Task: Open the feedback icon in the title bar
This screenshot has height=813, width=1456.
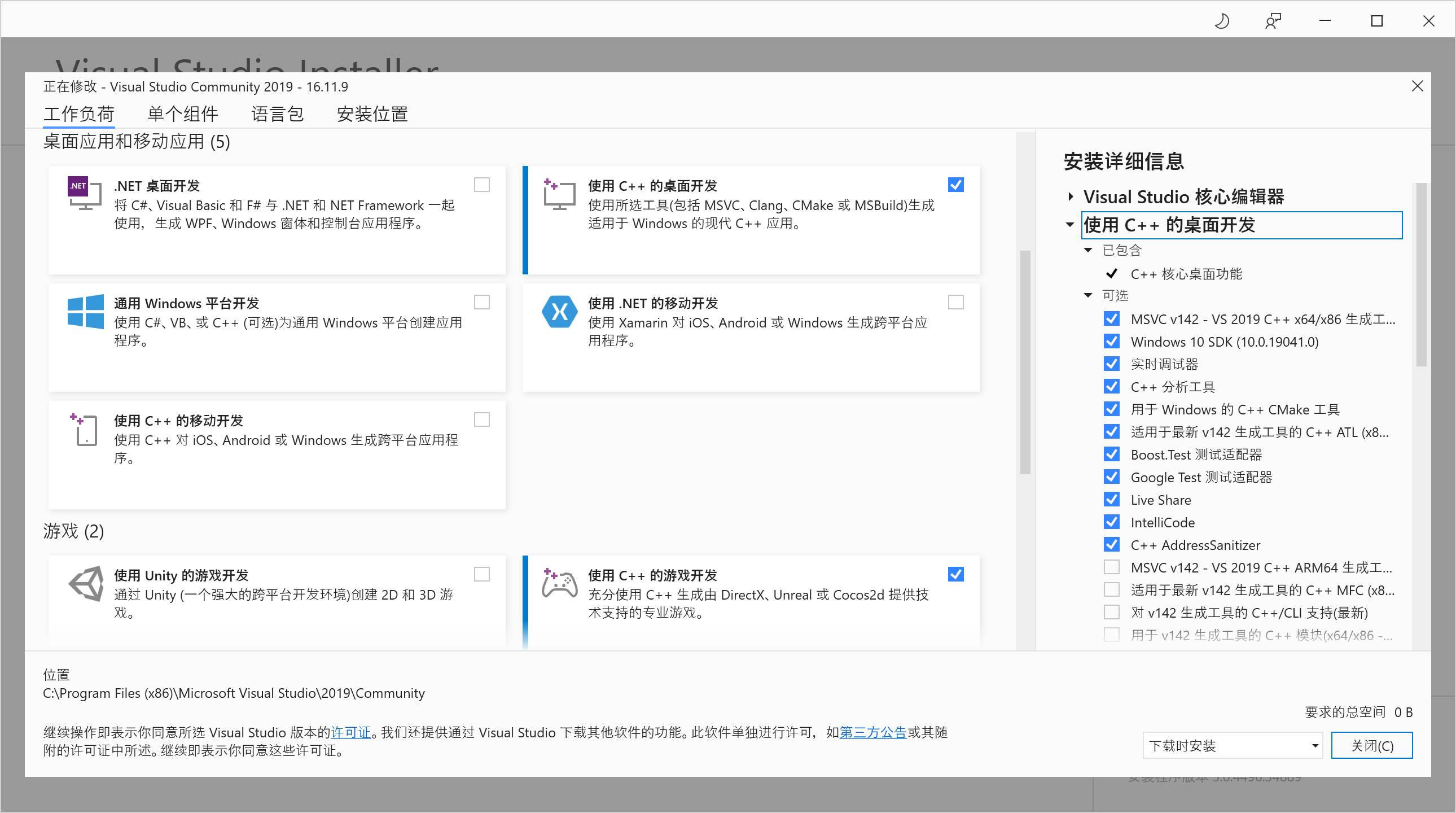Action: click(1273, 21)
